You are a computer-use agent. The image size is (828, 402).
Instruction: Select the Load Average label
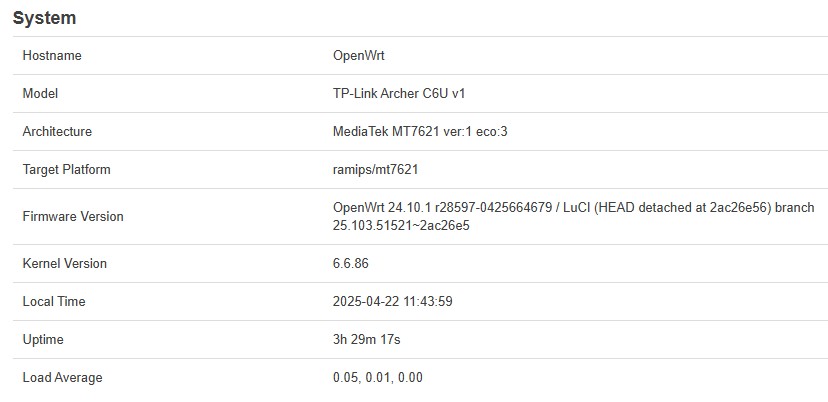tap(62, 378)
